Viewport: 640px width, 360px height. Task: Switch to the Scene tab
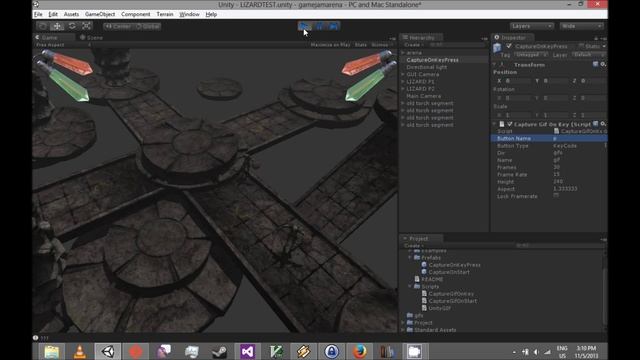tap(91, 38)
